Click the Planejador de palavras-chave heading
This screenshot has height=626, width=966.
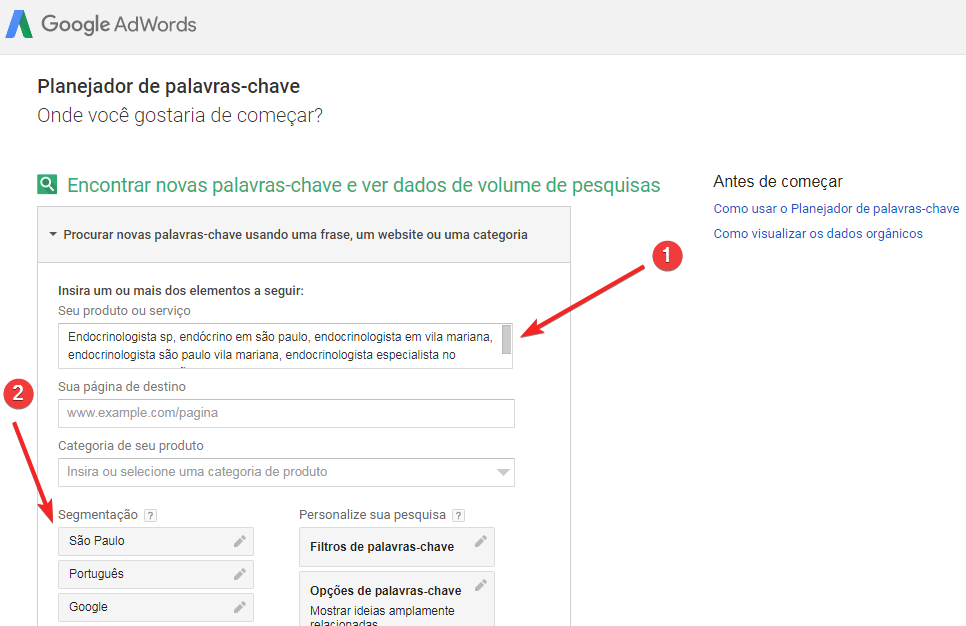click(x=169, y=86)
